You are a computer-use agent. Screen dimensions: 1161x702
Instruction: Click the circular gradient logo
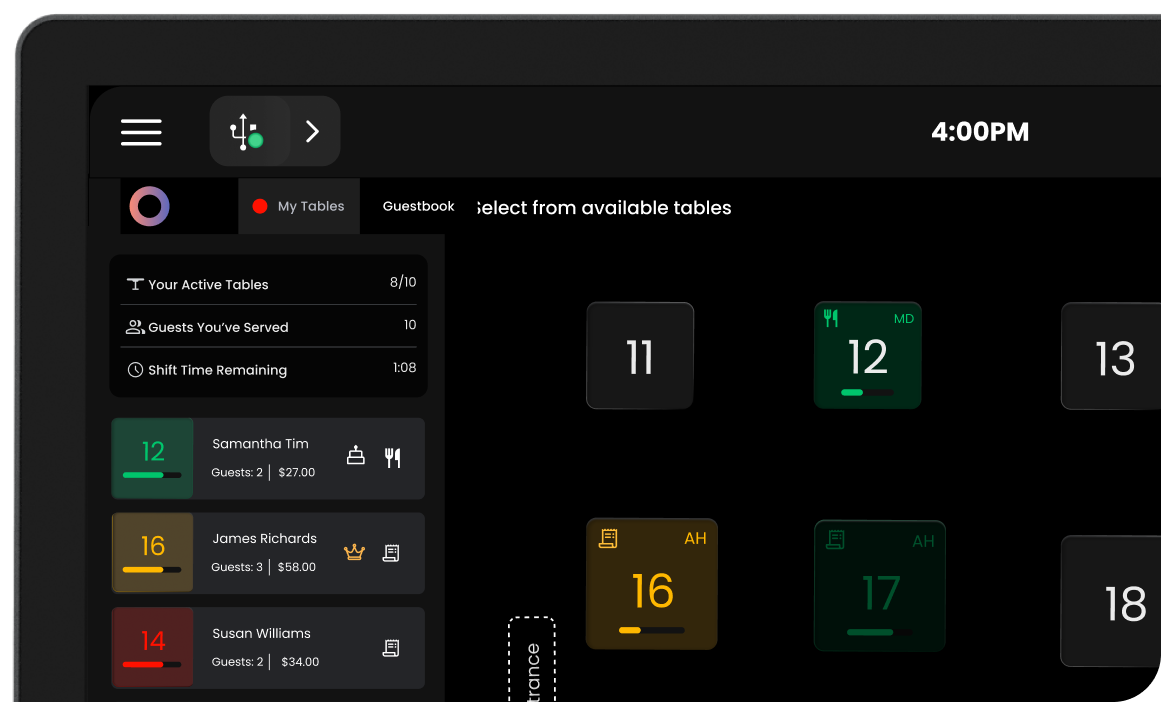[150, 207]
